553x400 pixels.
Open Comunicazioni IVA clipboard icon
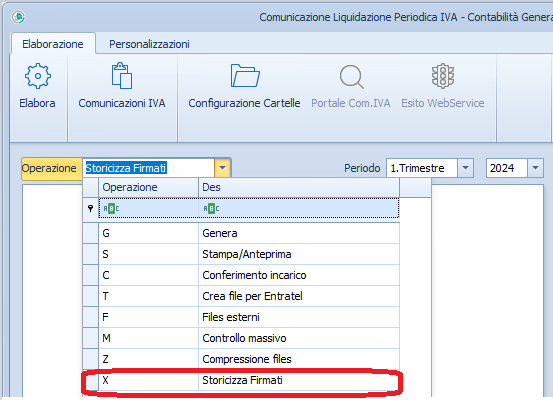[x=122, y=75]
